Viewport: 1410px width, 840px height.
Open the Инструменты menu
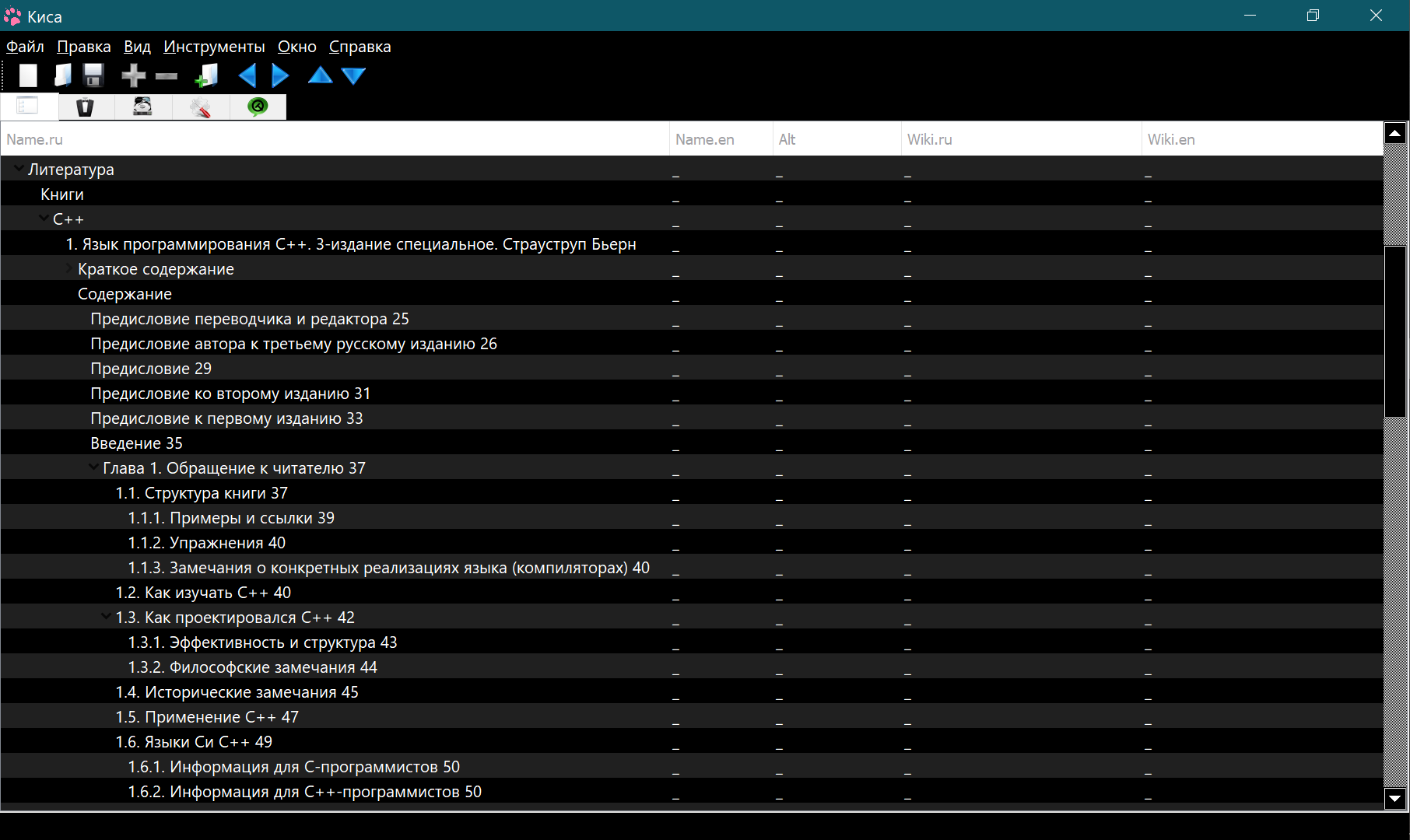pos(214,47)
